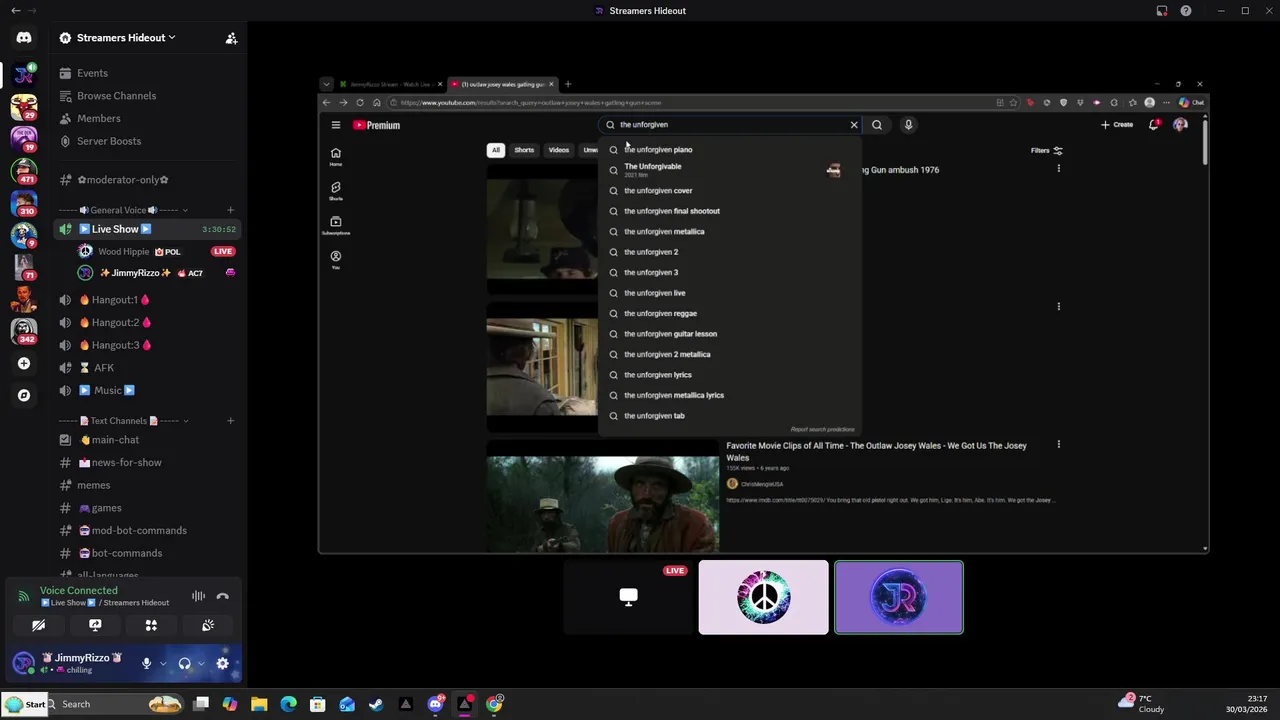Click the JR avatar participant tile
The image size is (1280, 720).
coord(899,597)
